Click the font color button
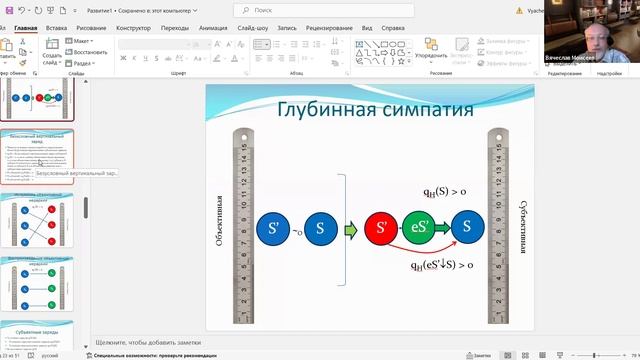 point(234,59)
